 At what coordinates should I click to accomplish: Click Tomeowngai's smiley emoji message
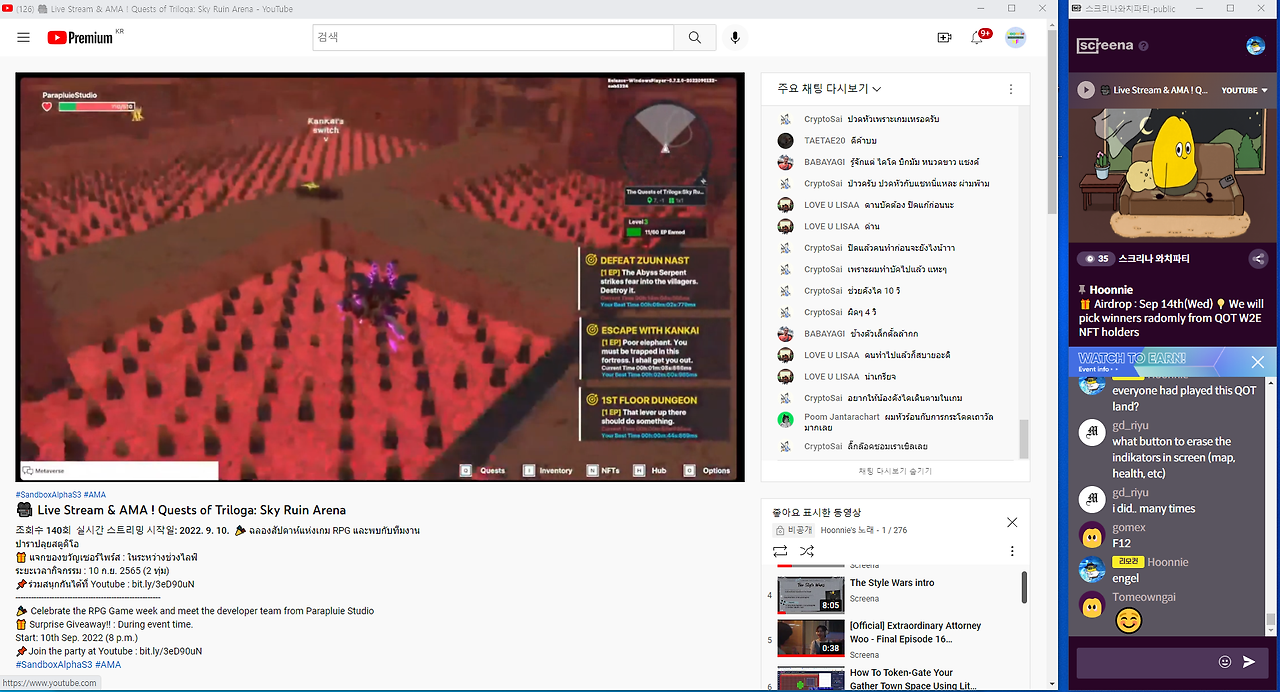point(1128,621)
